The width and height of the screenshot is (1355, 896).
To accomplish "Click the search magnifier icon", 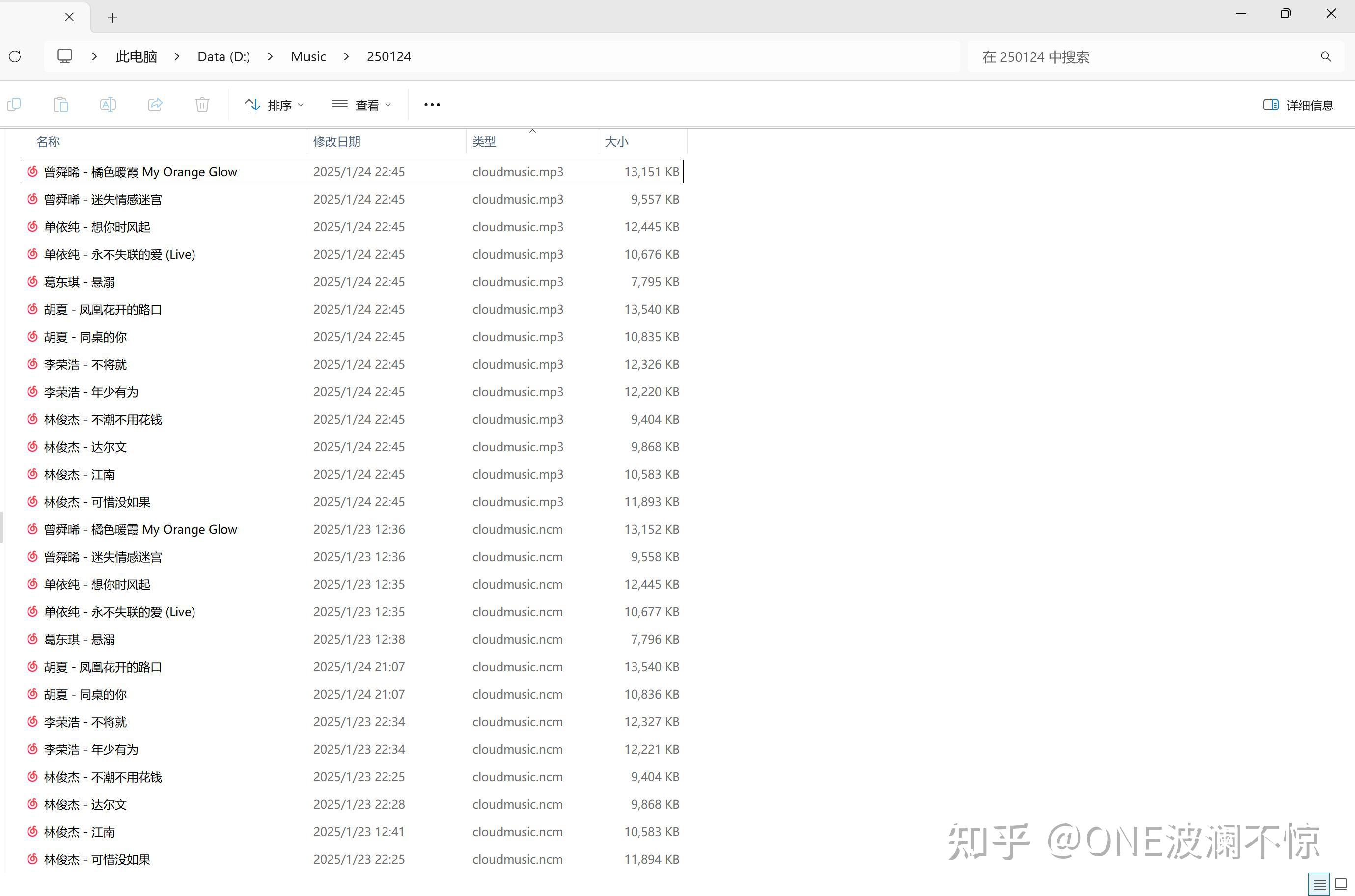I will click(x=1325, y=56).
